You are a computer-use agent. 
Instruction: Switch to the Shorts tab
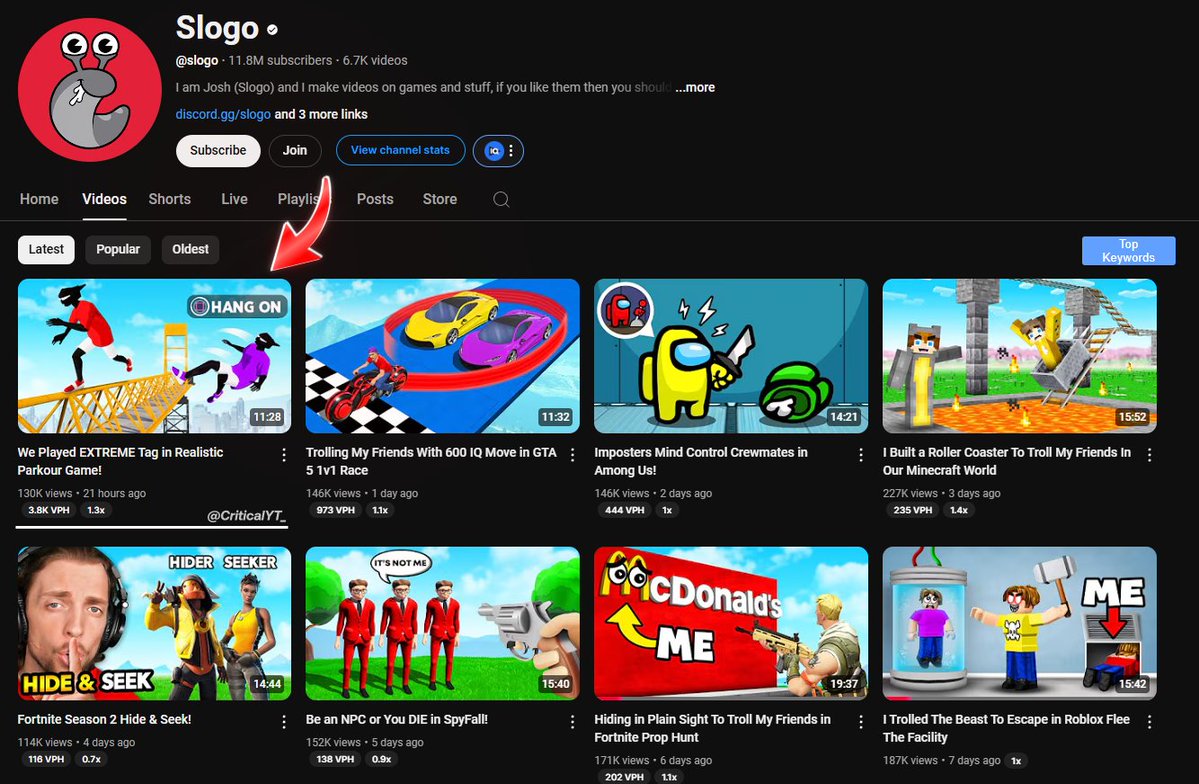pyautogui.click(x=170, y=199)
